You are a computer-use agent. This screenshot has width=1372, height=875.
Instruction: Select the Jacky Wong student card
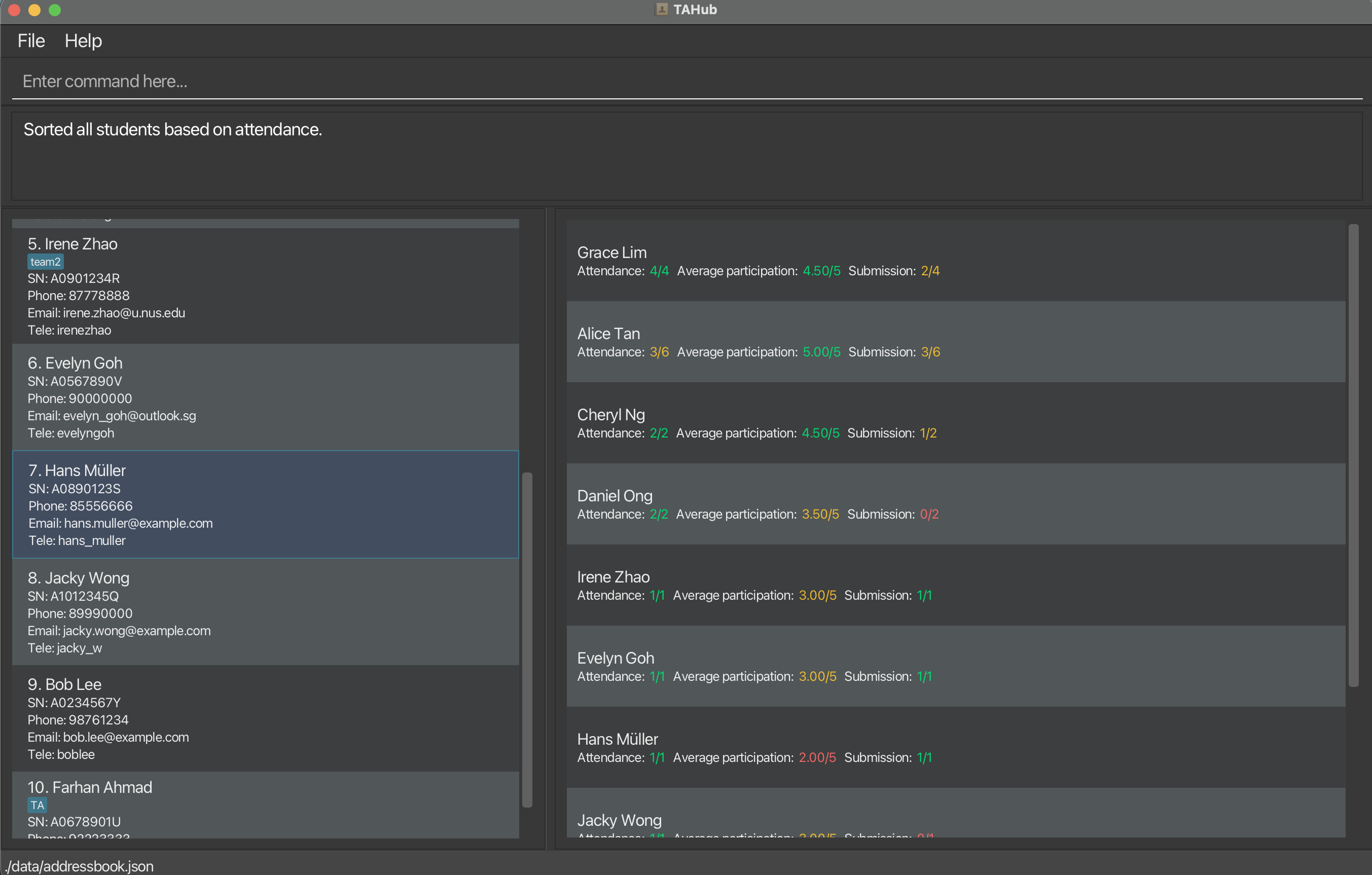pos(265,612)
